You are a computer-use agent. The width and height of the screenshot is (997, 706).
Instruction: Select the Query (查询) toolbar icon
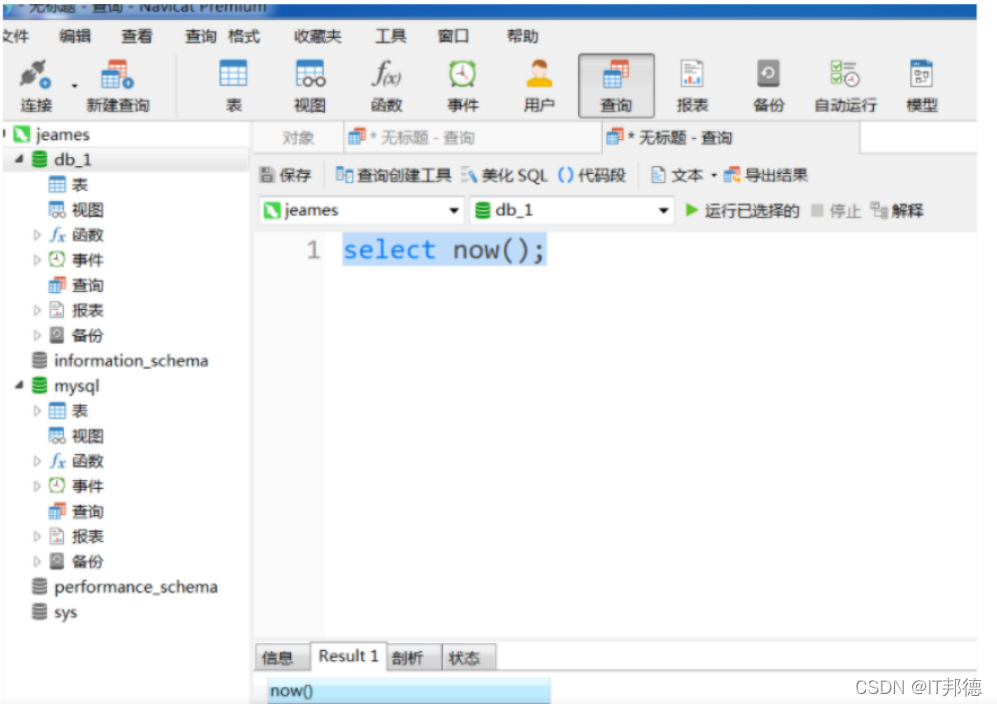click(615, 86)
